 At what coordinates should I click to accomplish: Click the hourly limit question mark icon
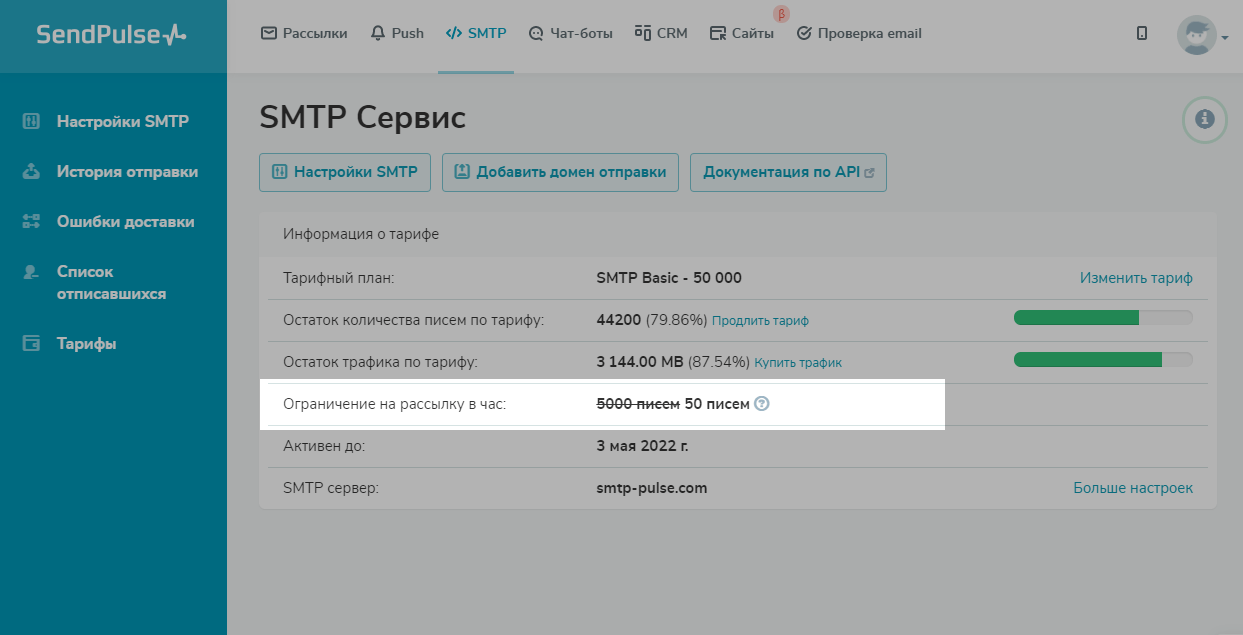[x=762, y=404]
